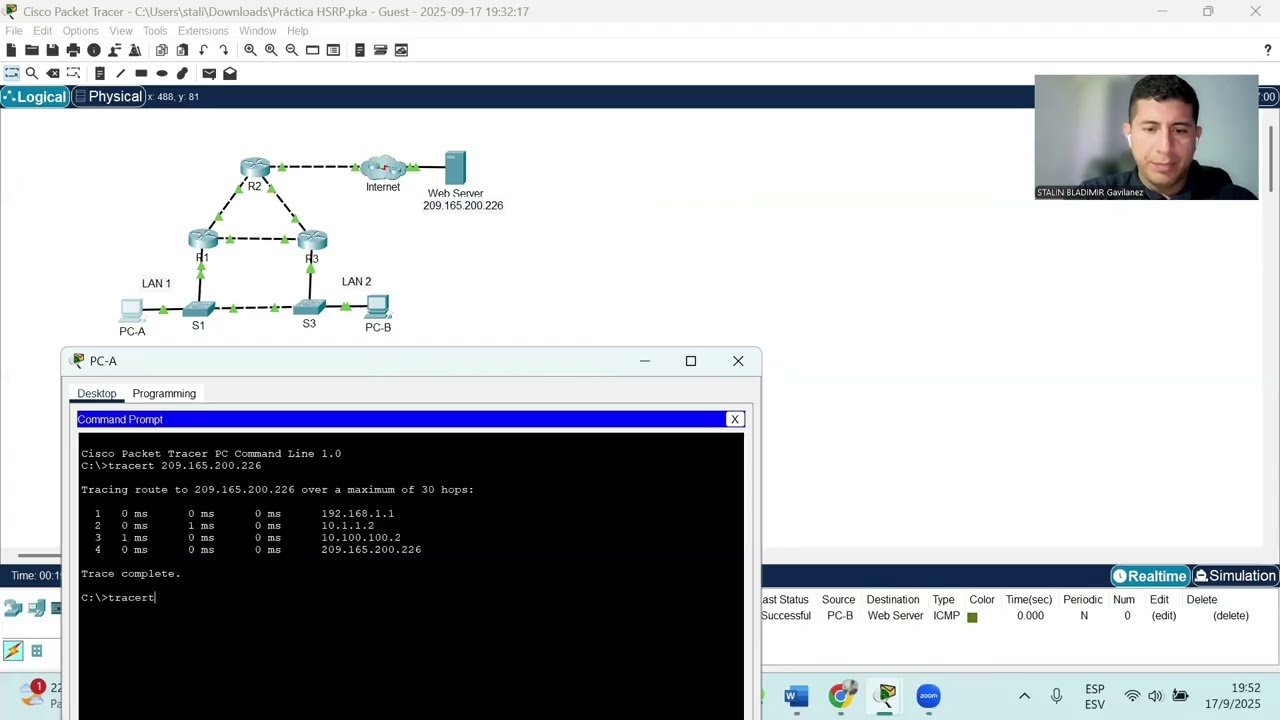Choose the Draw Ellipse tool

click(162, 73)
